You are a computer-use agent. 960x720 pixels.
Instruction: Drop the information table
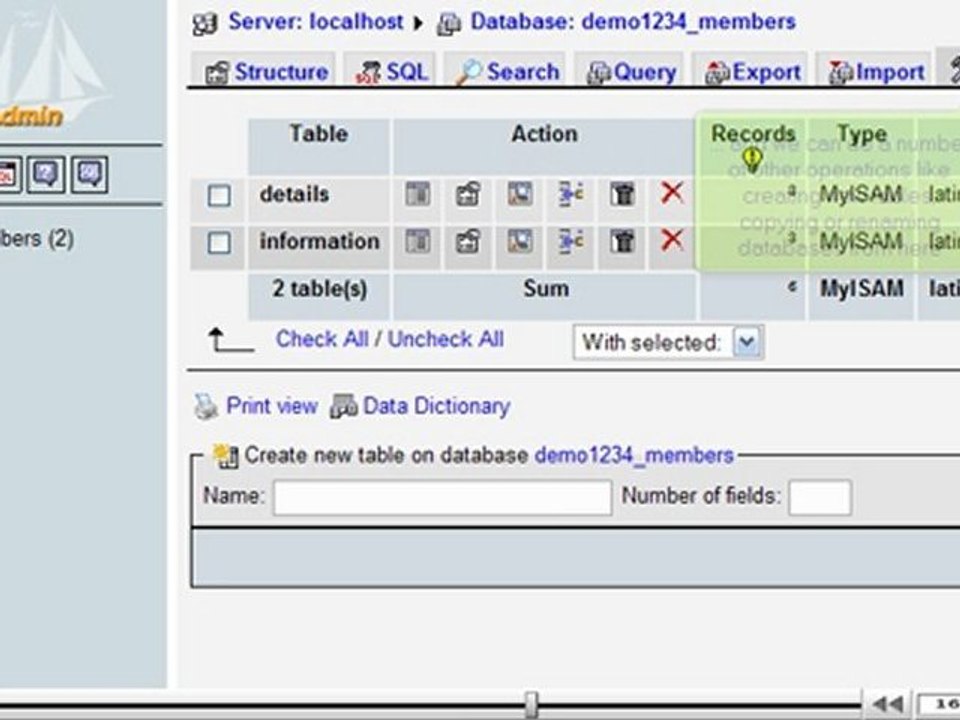(x=672, y=240)
